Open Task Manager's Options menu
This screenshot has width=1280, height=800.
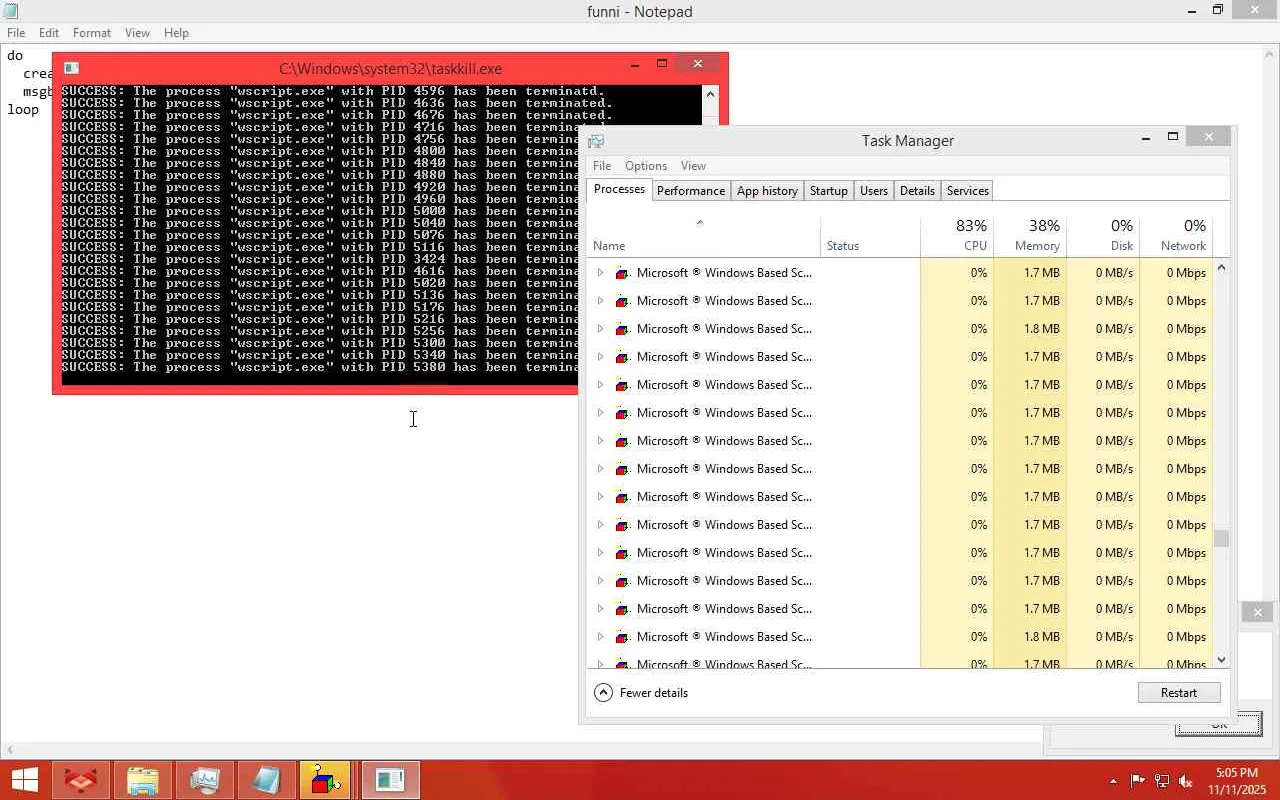coord(646,166)
